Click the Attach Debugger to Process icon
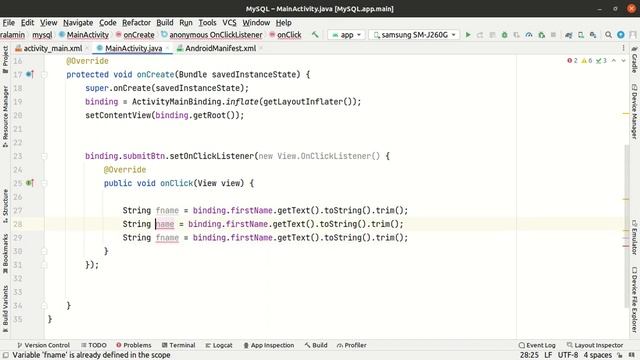This screenshot has width=640, height=360. coord(541,35)
